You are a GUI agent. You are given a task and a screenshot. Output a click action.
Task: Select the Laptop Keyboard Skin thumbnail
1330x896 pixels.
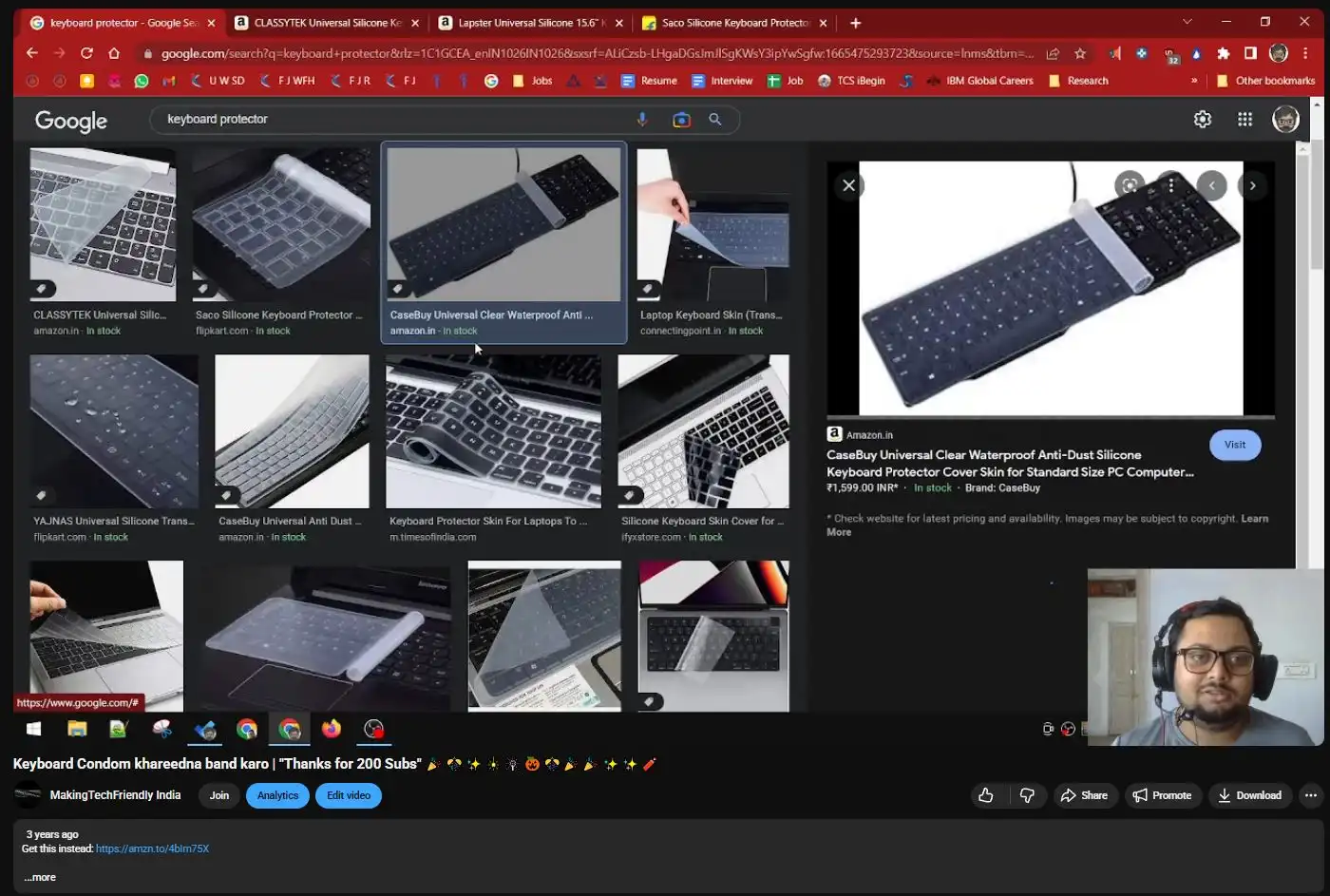tap(712, 225)
